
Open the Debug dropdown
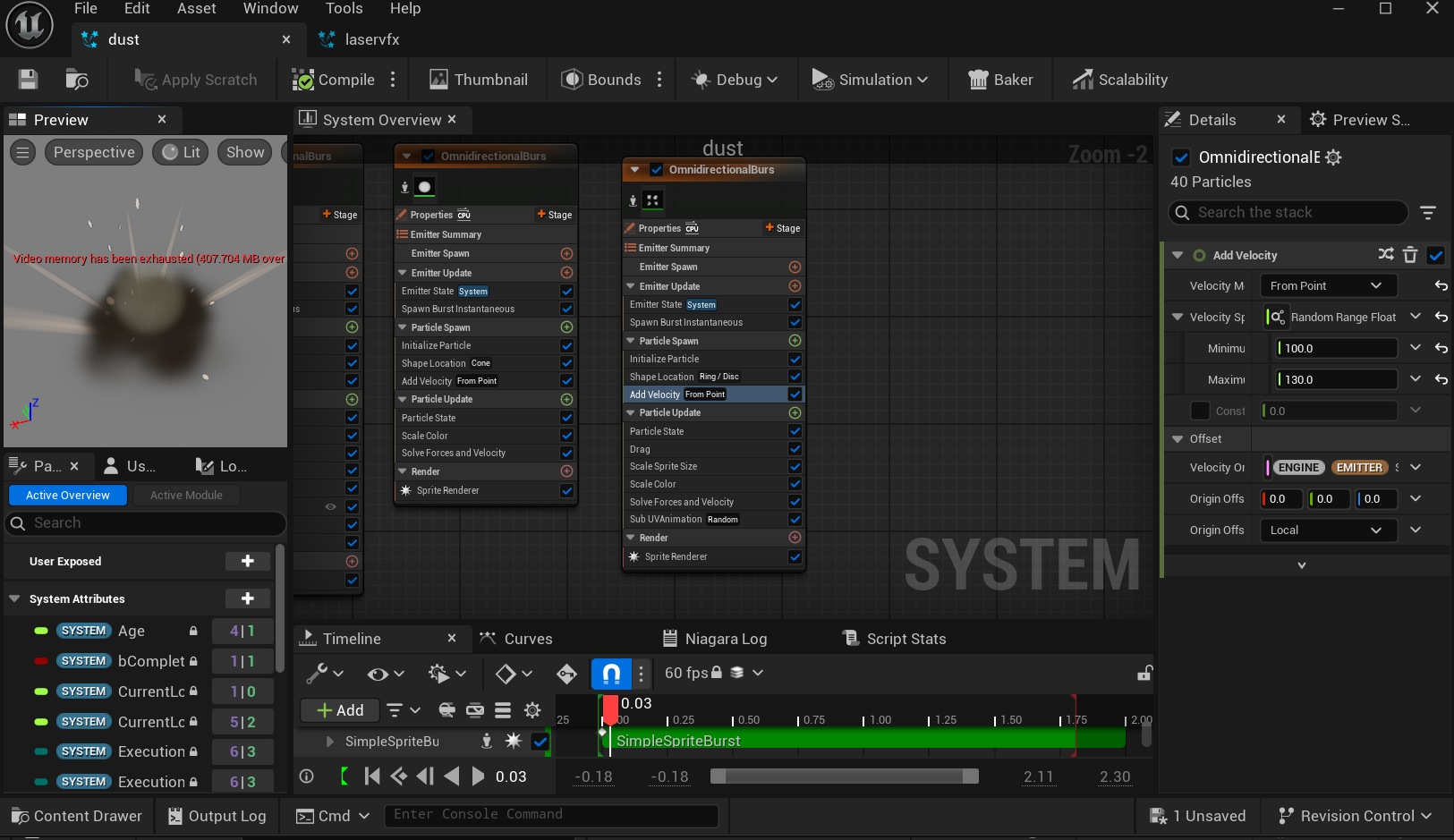click(734, 80)
